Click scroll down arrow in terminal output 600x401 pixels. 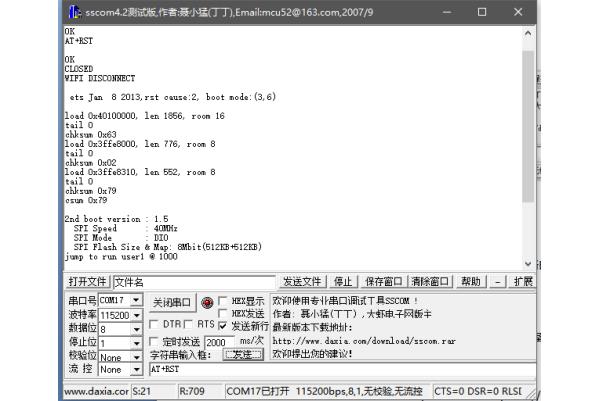click(x=529, y=264)
